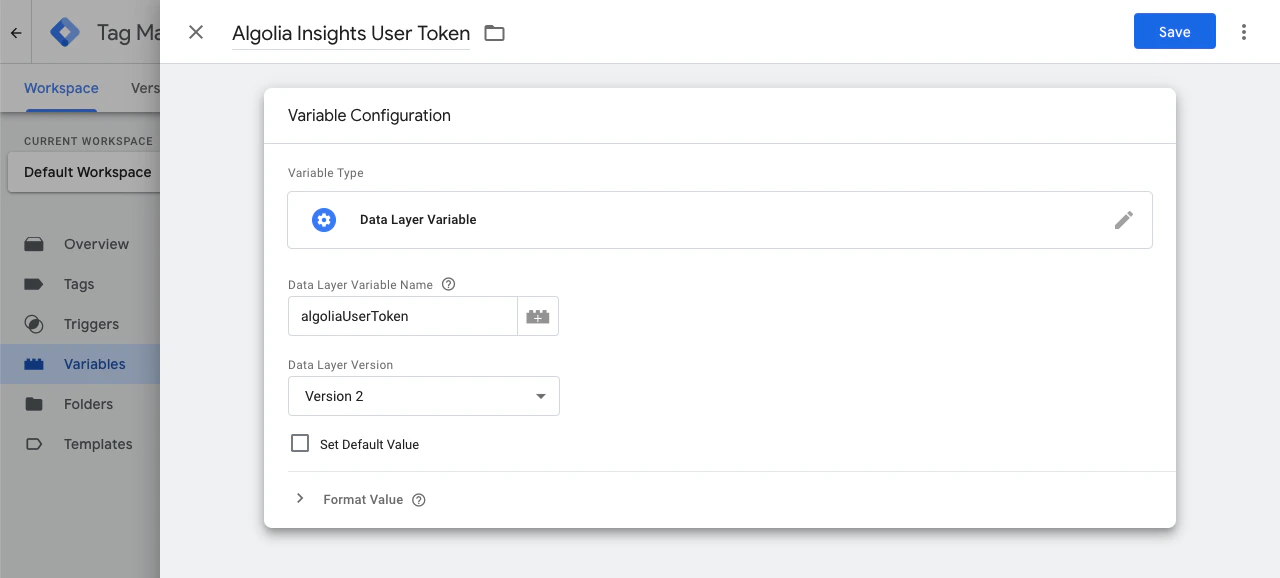Image resolution: width=1280 pixels, height=578 pixels.
Task: Expand the Format Value section
Action: tap(300, 498)
